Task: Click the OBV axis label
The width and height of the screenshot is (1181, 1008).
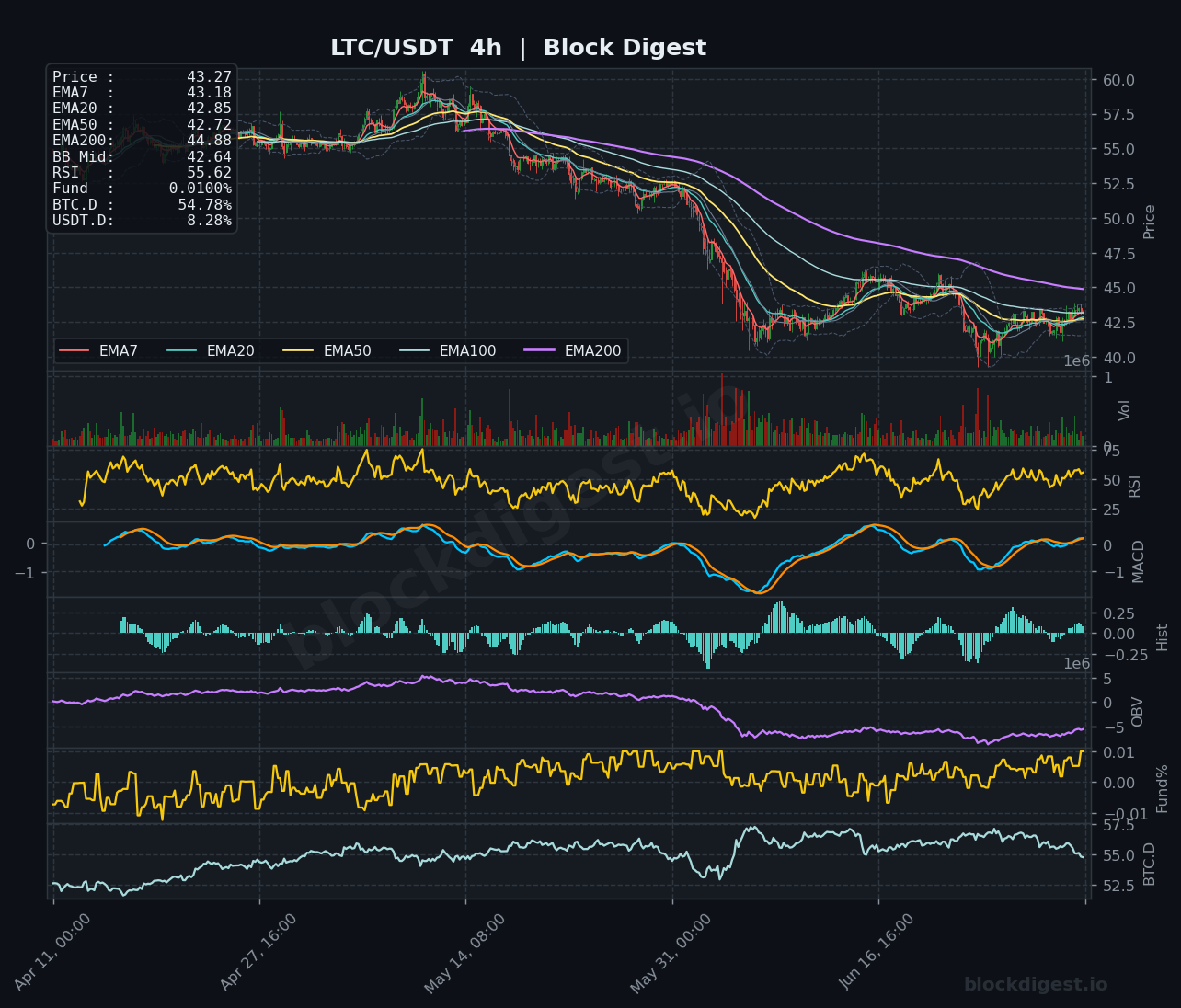Action: coord(1137,712)
